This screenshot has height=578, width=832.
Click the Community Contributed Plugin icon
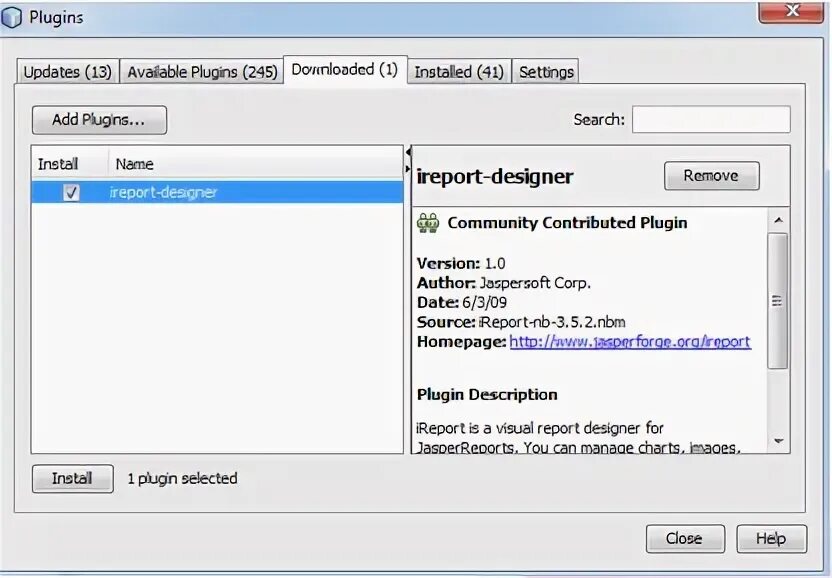(428, 223)
